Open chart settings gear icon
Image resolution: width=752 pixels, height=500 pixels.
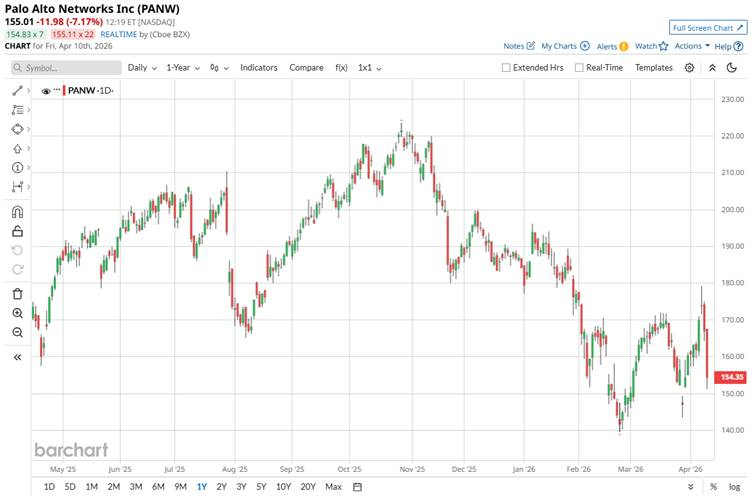(x=690, y=67)
